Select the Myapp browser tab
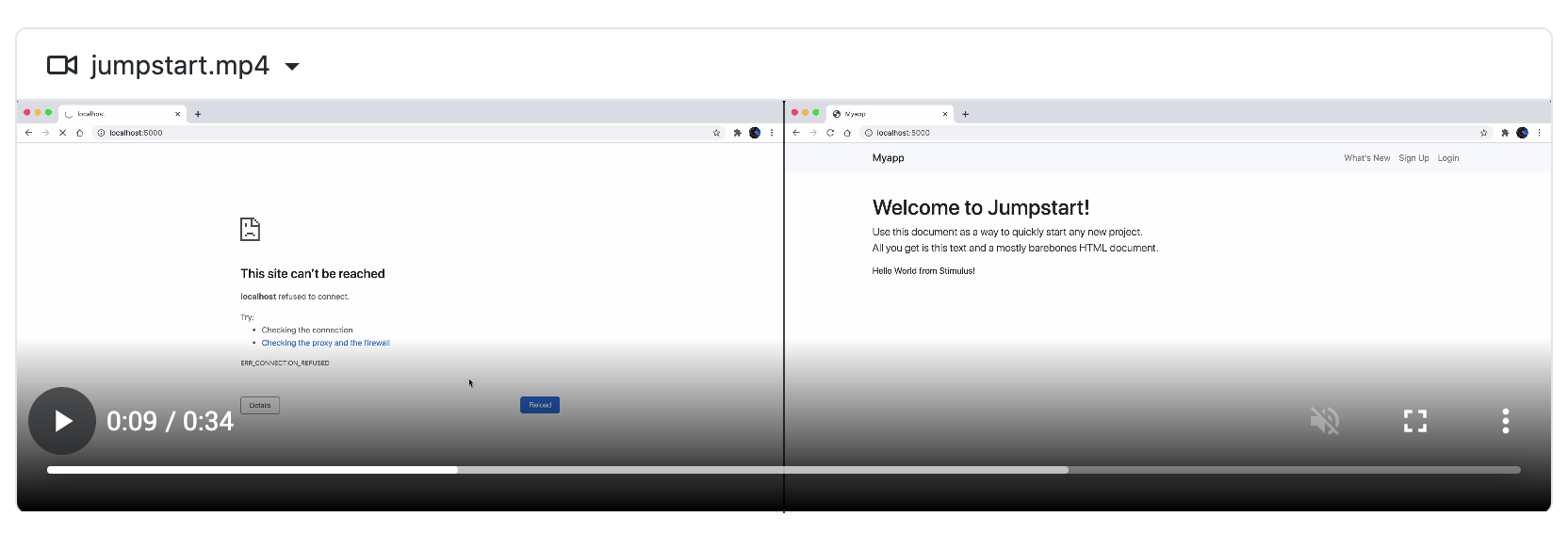 click(x=886, y=114)
